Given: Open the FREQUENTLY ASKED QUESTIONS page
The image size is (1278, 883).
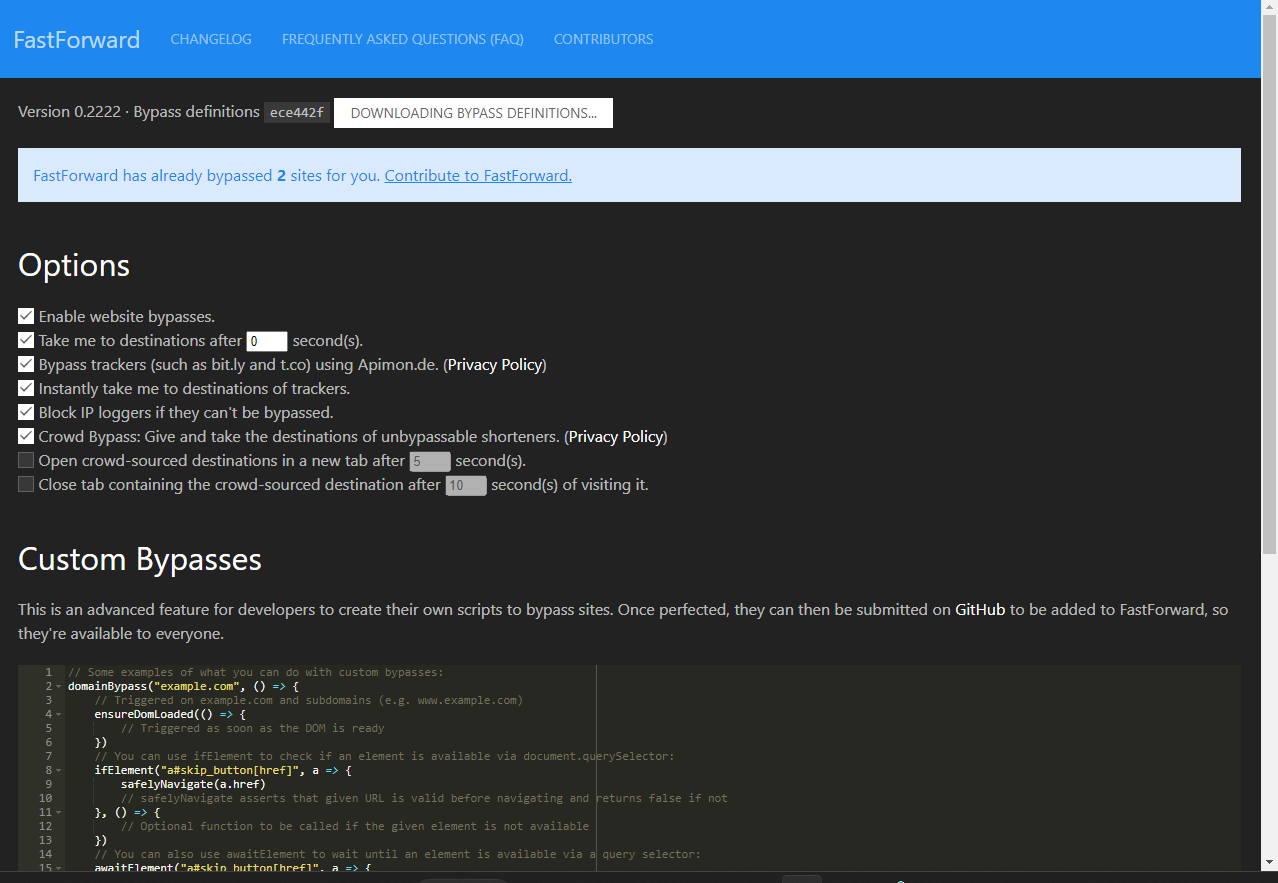Looking at the screenshot, I should click(x=403, y=39).
